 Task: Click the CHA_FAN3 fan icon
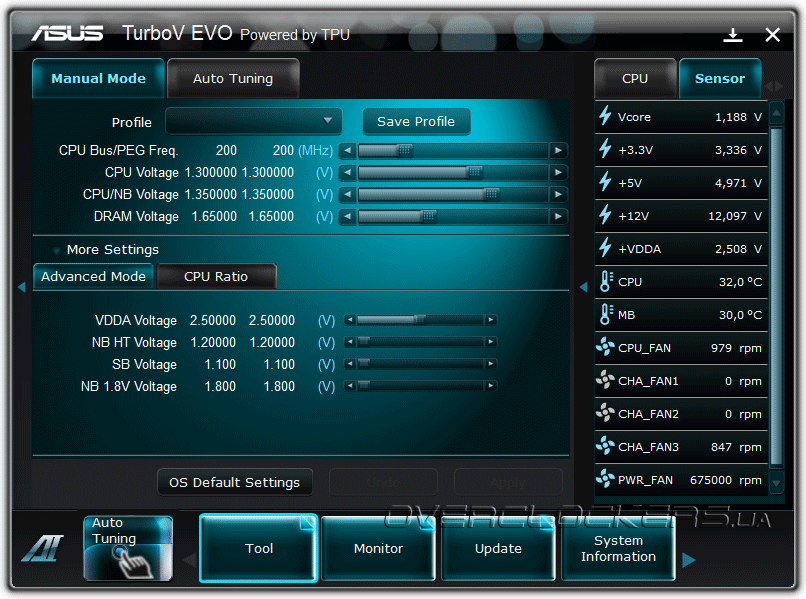click(606, 446)
